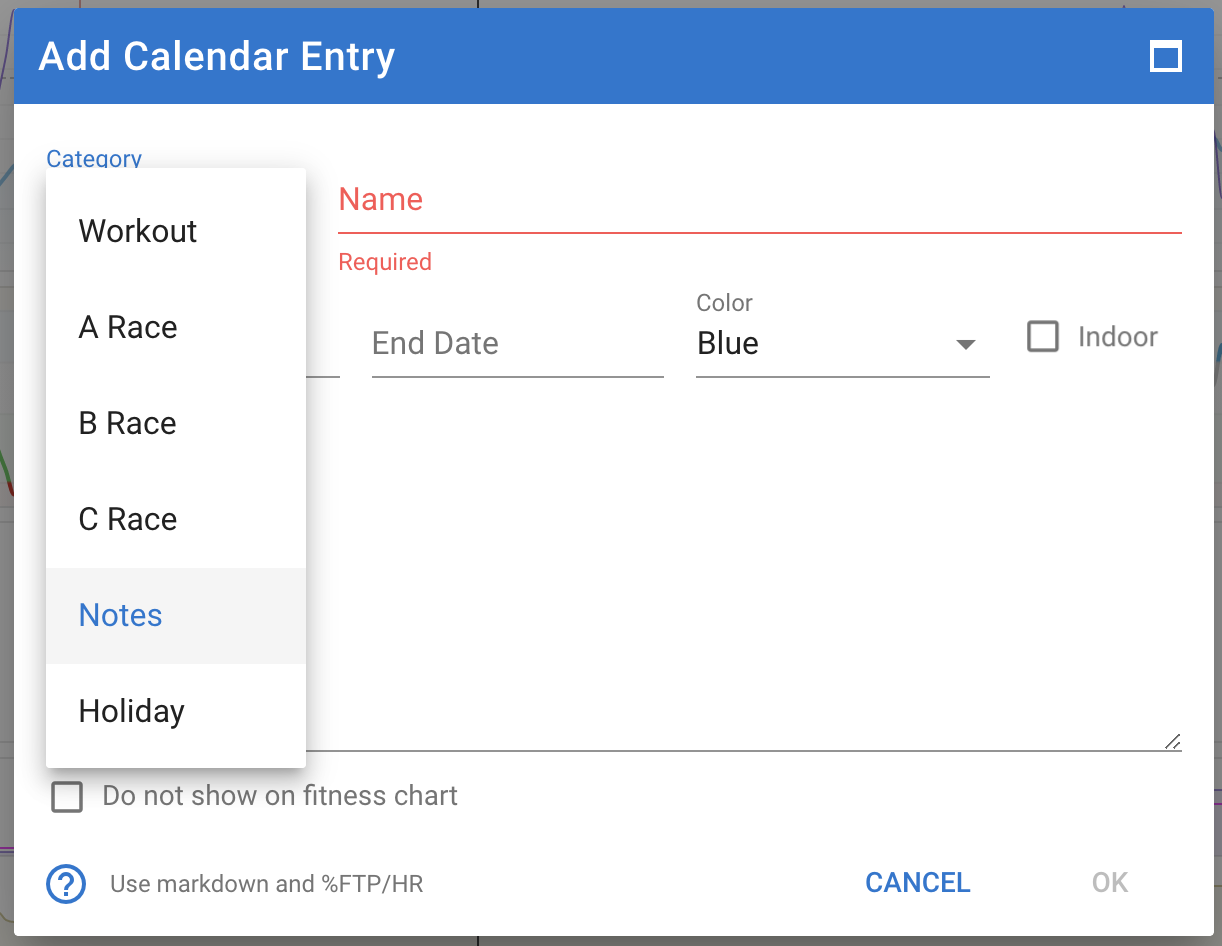Click the OK button
Screen dimensions: 1222x946
pos(1110,883)
